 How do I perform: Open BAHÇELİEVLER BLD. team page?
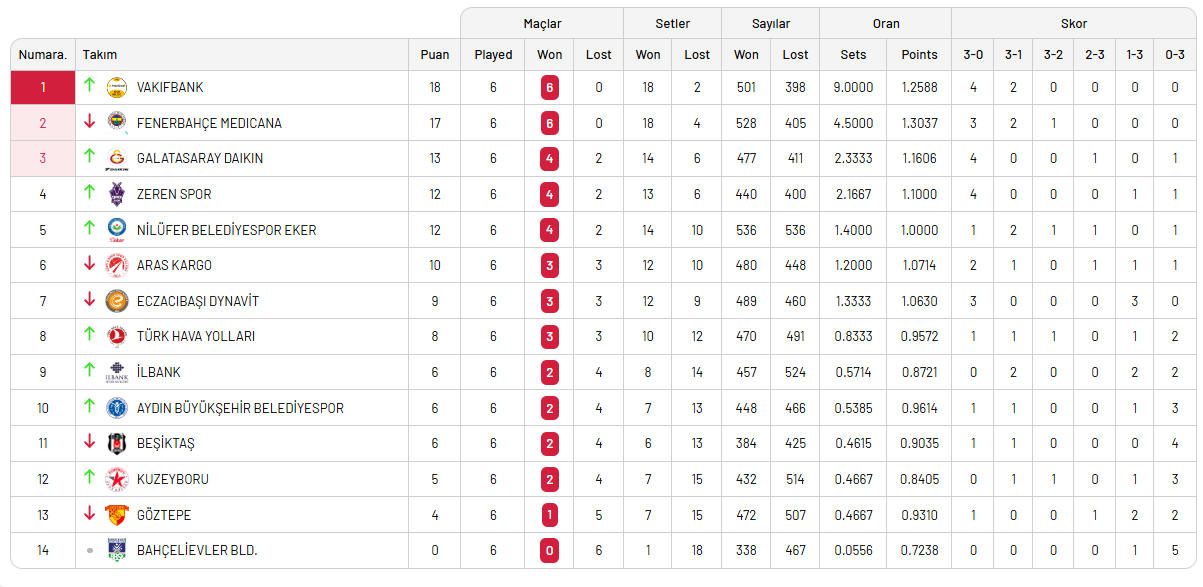(x=197, y=550)
